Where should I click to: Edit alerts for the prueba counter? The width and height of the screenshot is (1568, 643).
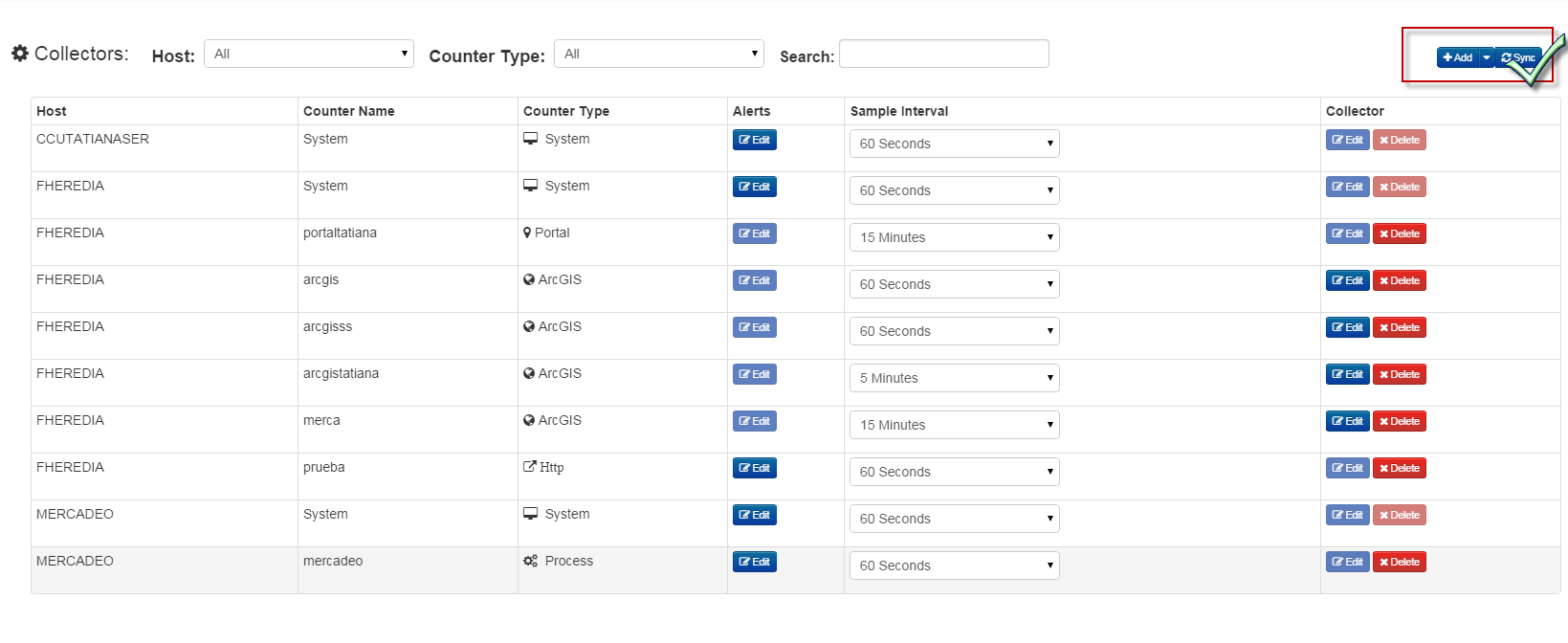point(754,468)
